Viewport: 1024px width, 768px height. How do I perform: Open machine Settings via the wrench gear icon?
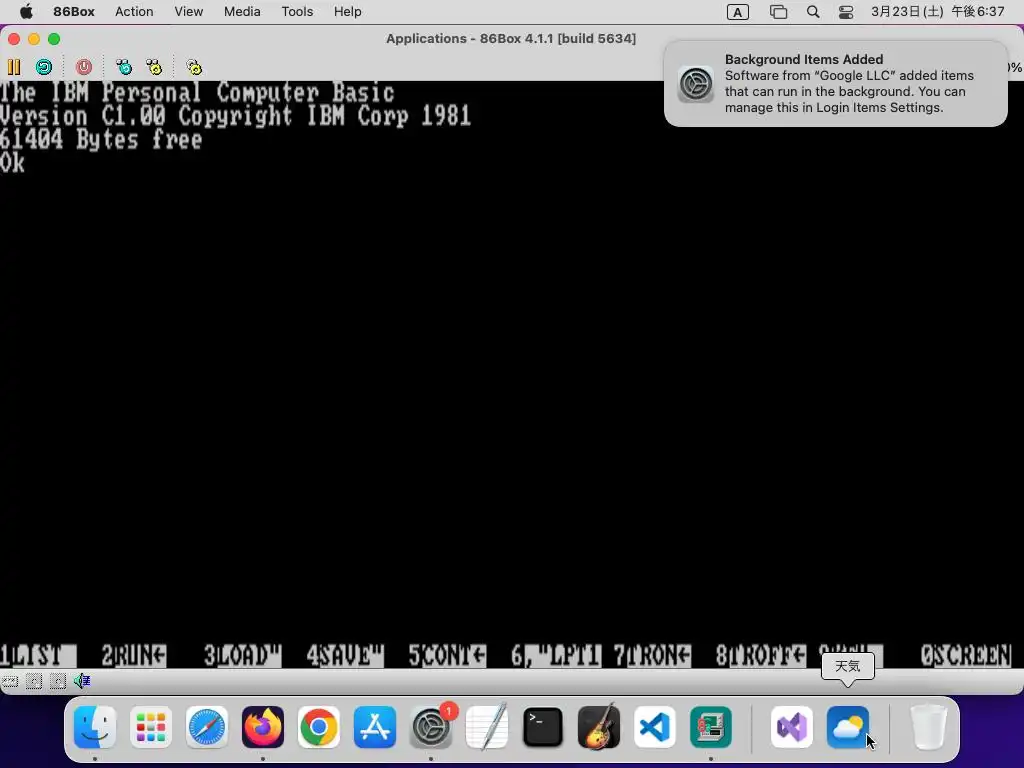point(194,67)
